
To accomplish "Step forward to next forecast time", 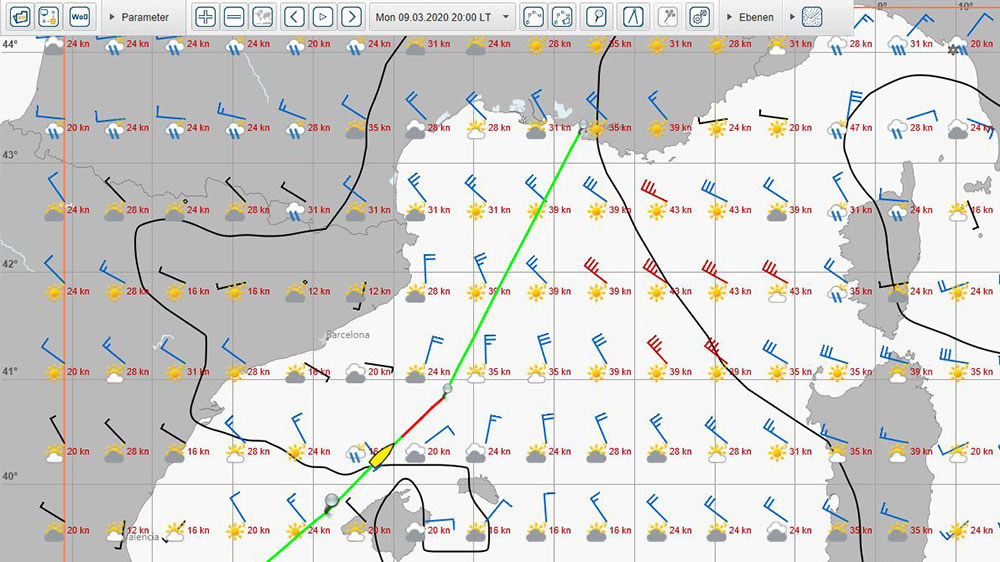I will coord(351,17).
